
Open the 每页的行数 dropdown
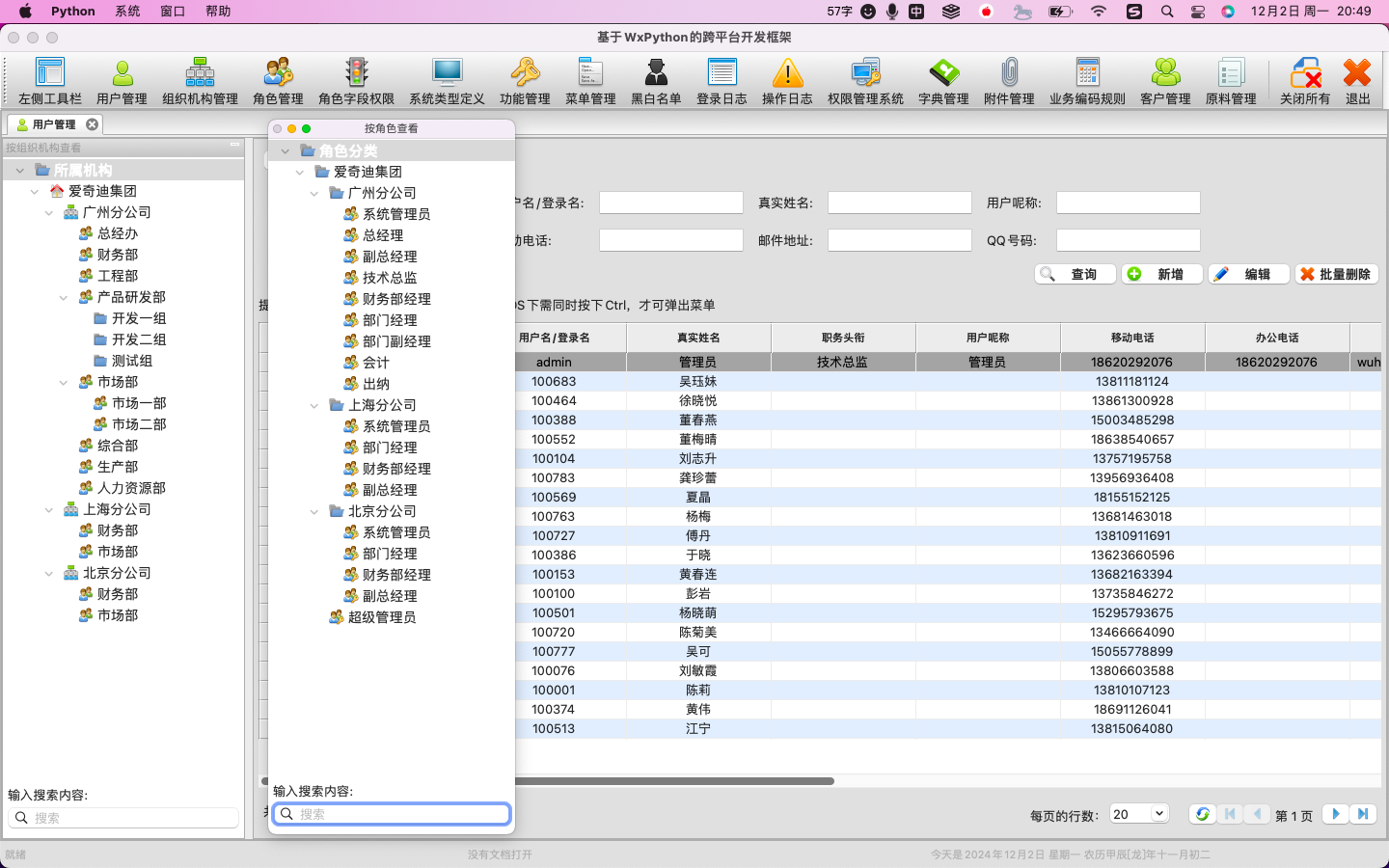point(1139,814)
